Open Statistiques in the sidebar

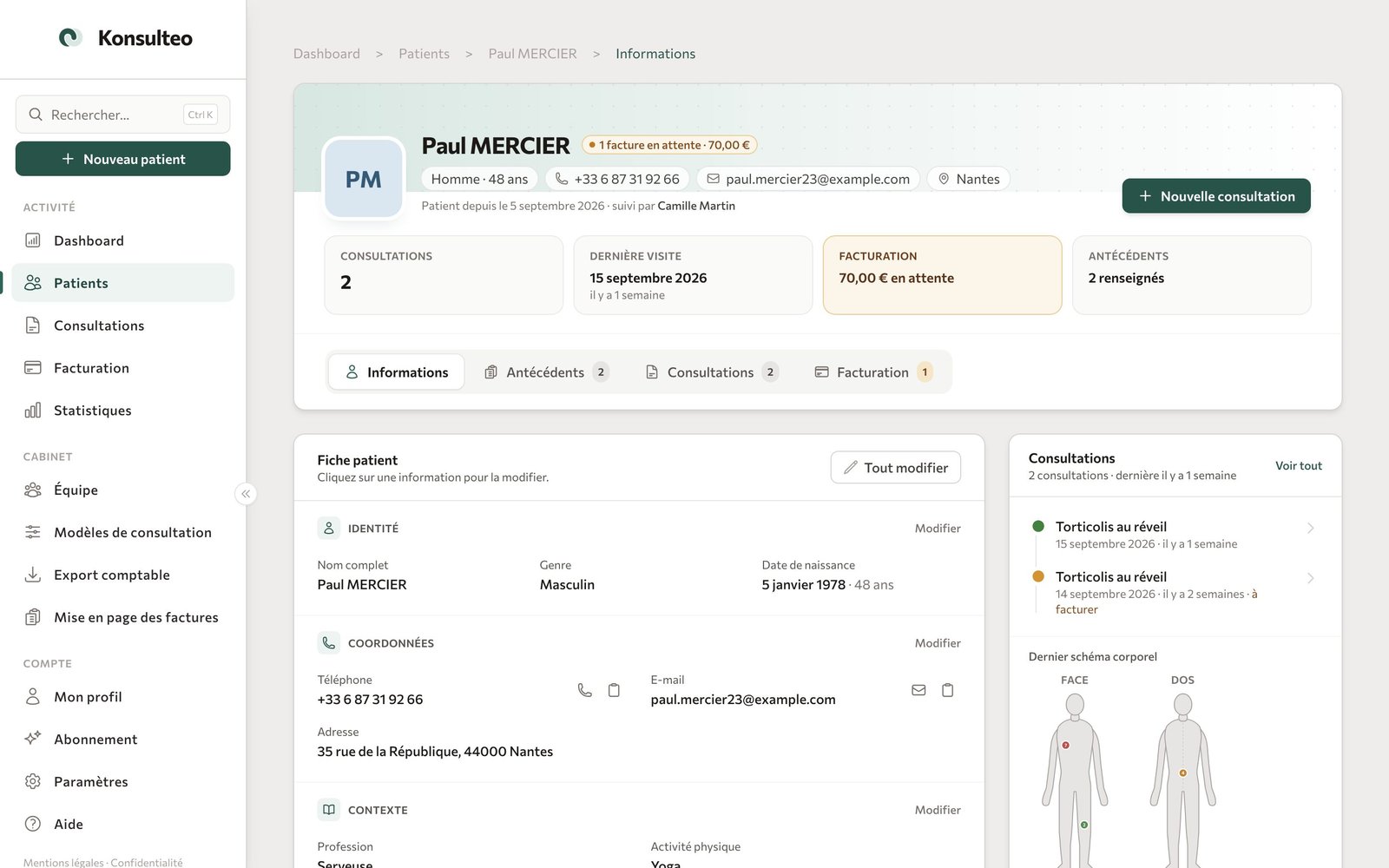tap(123, 411)
